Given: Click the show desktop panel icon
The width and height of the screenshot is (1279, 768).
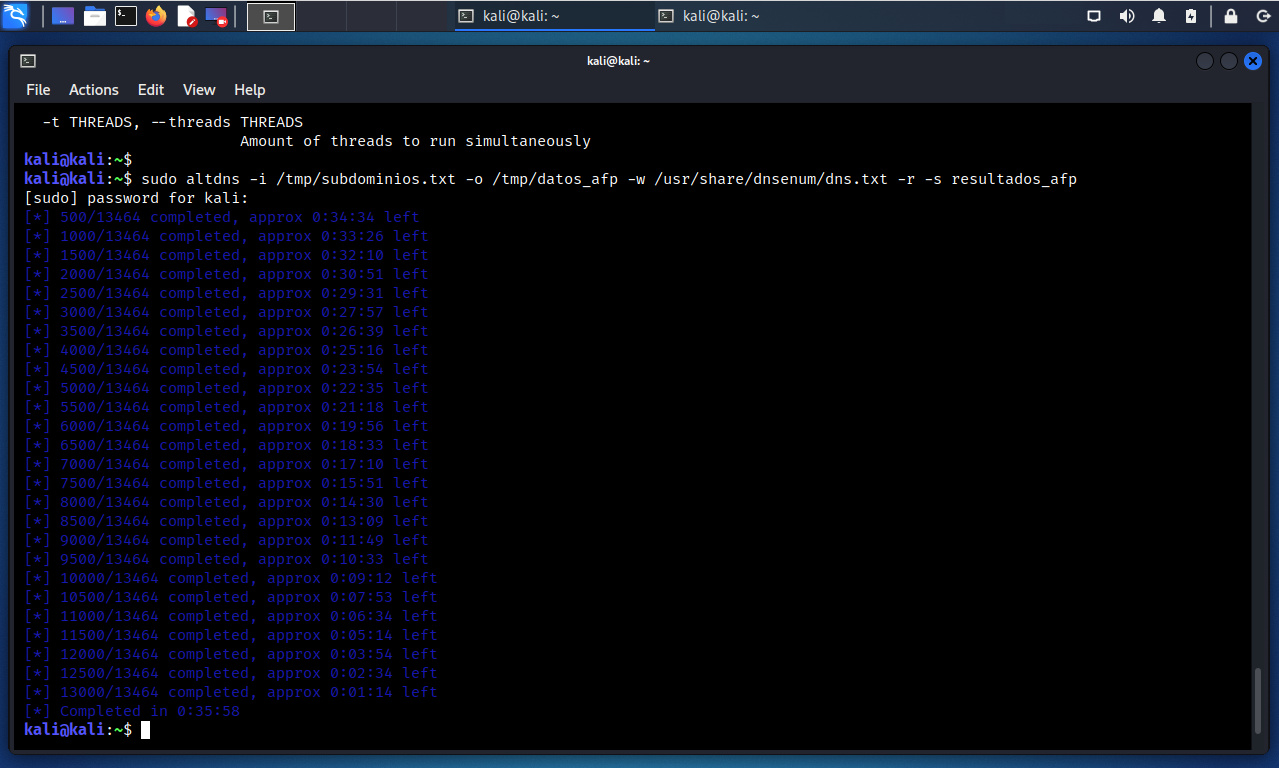Looking at the screenshot, I should [62, 16].
